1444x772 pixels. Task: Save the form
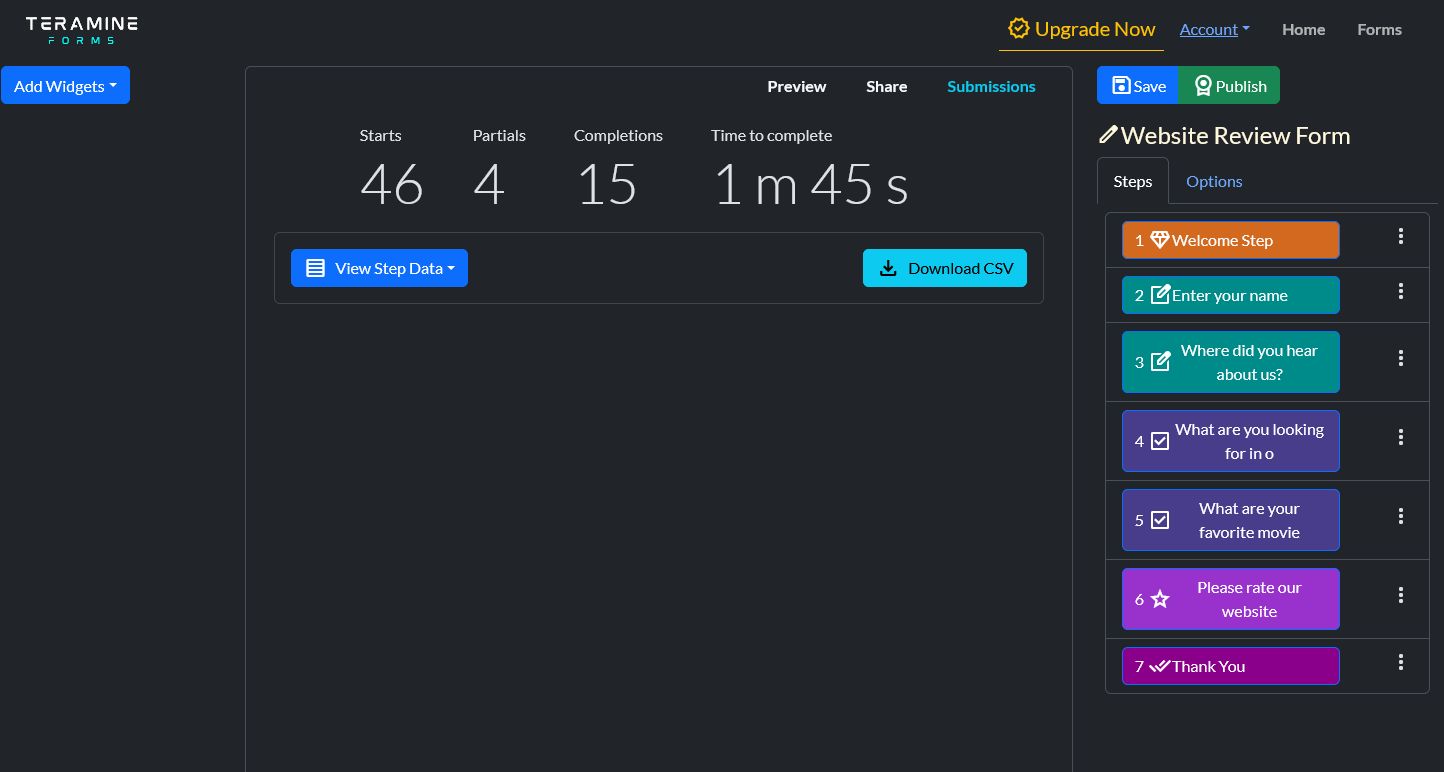point(1138,86)
